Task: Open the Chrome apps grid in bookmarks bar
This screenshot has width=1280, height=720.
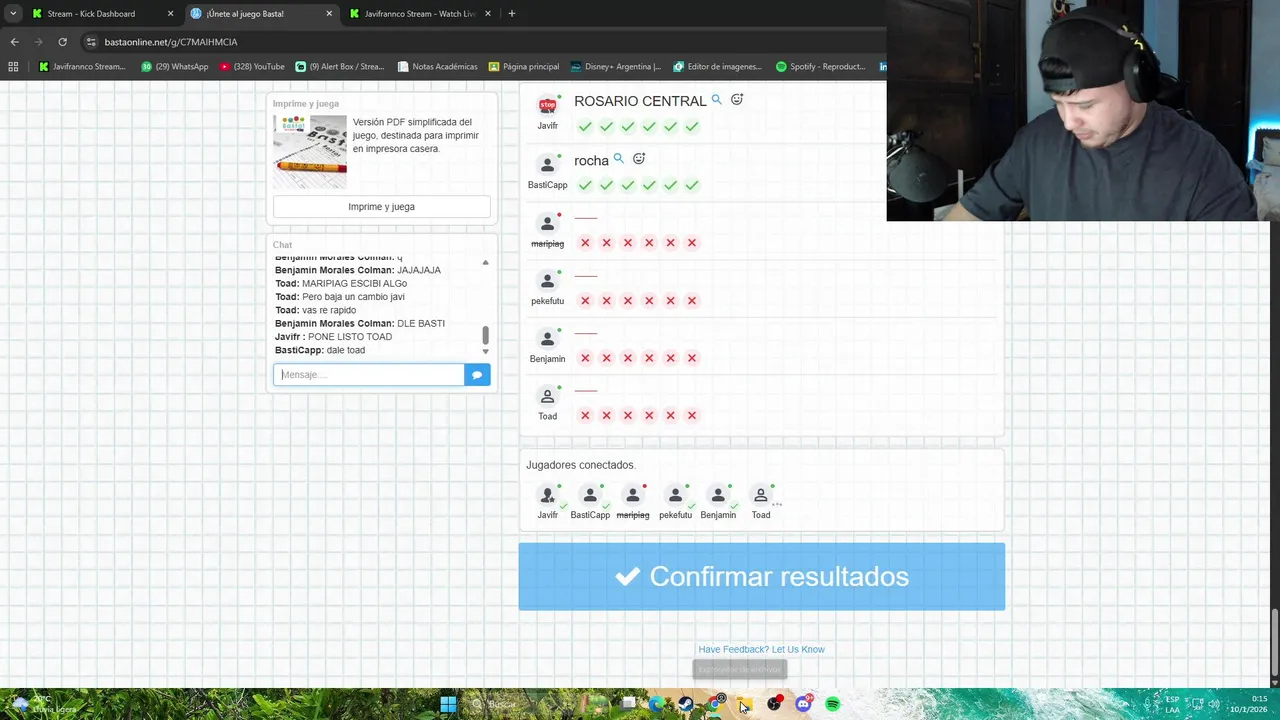Action: (x=13, y=67)
